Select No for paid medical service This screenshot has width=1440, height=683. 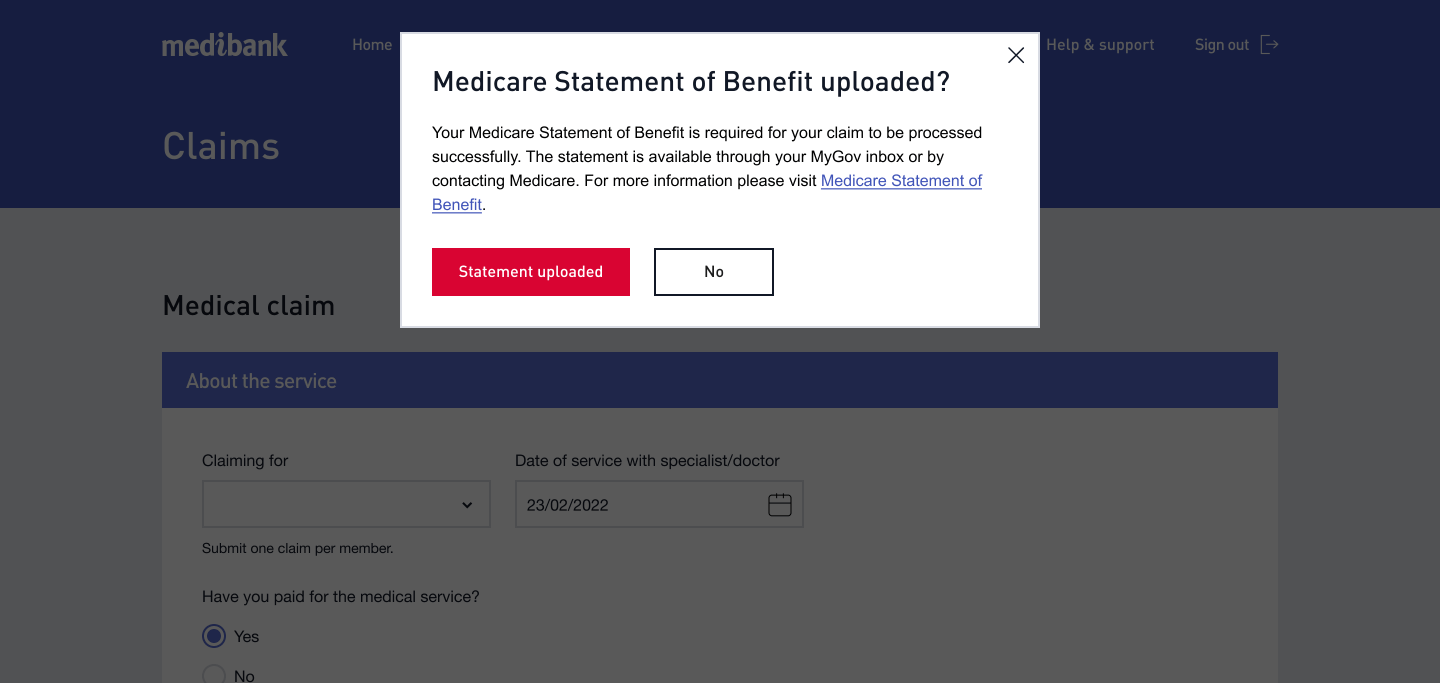(214, 675)
